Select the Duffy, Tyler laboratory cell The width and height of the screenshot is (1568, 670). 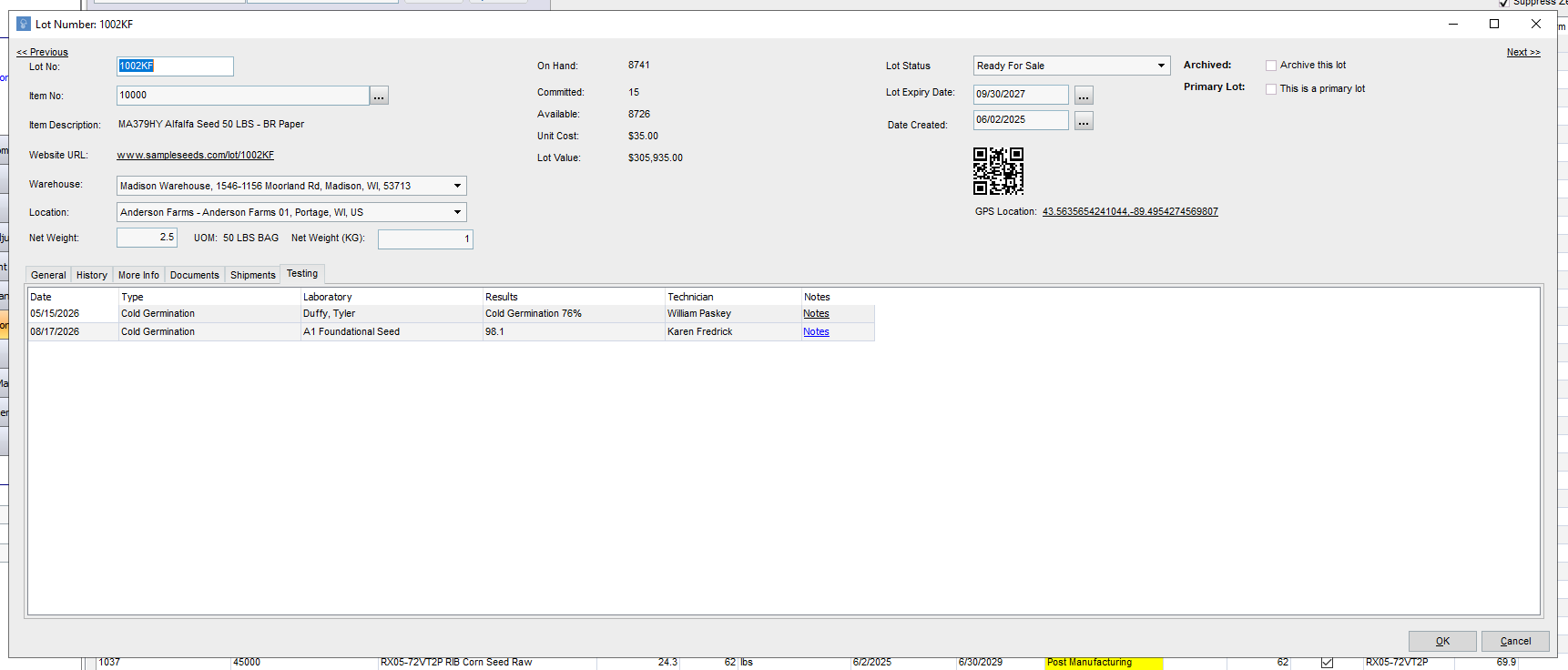(392, 313)
